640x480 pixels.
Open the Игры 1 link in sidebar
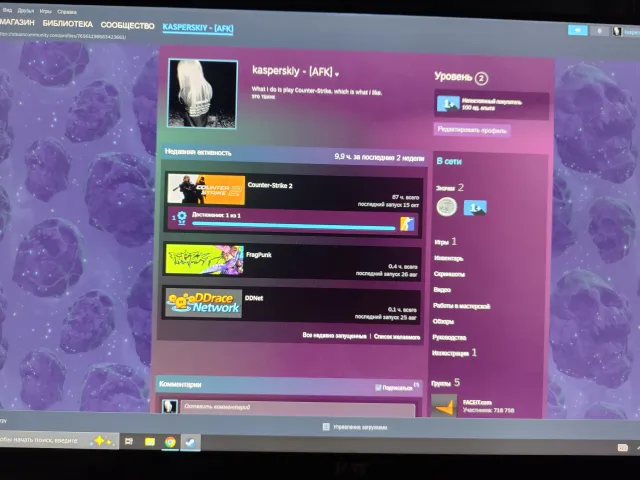click(445, 242)
